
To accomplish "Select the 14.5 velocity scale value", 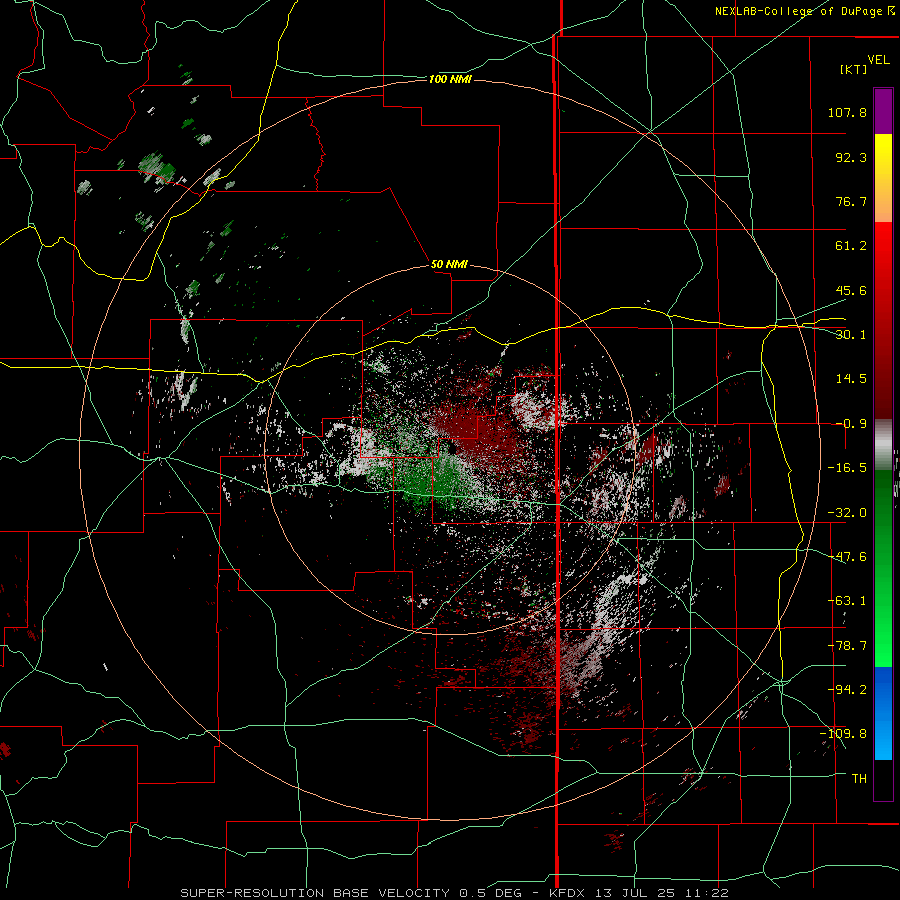I will 851,379.
